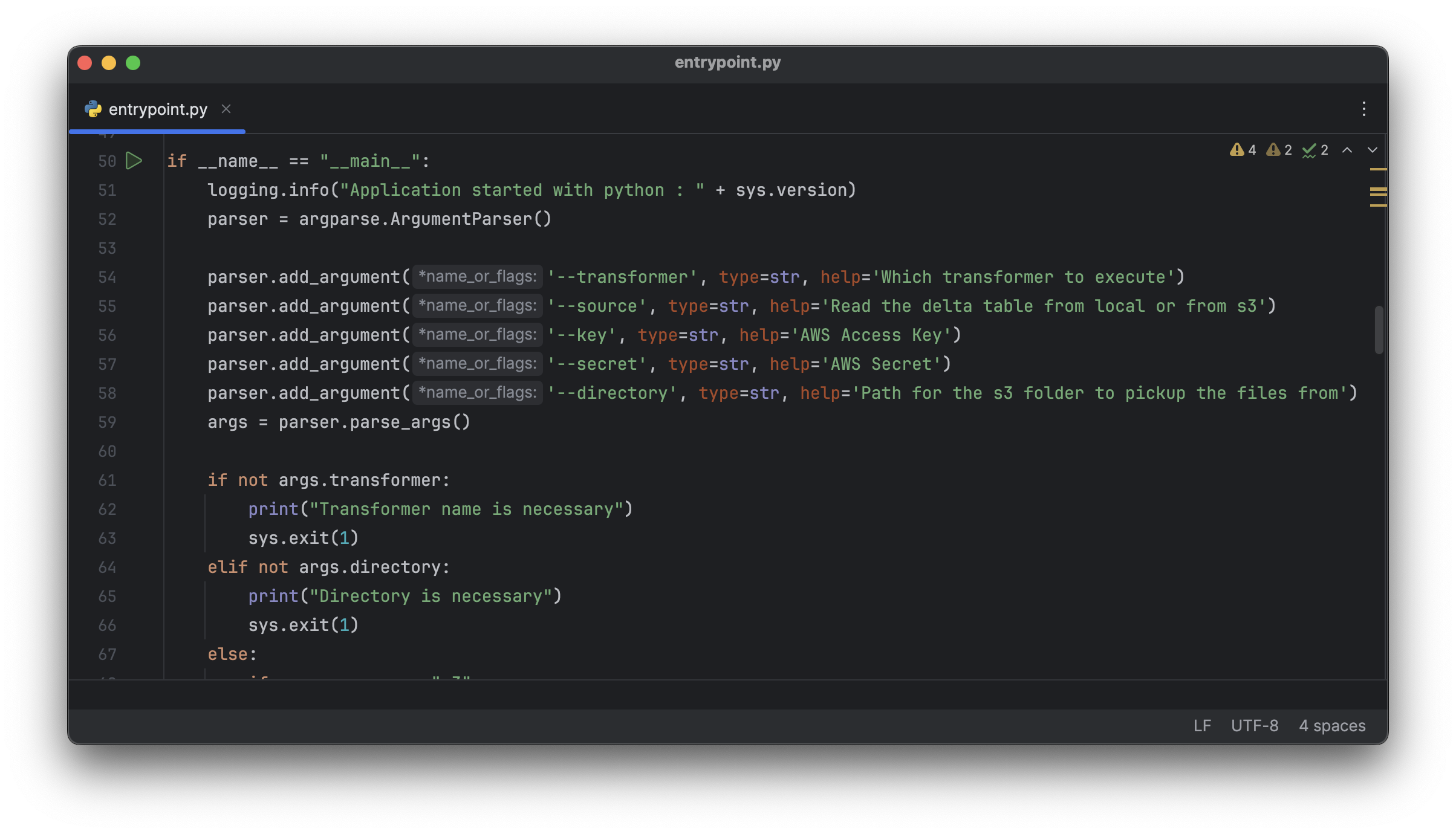Show the 2 typos indicator

[x=1315, y=150]
